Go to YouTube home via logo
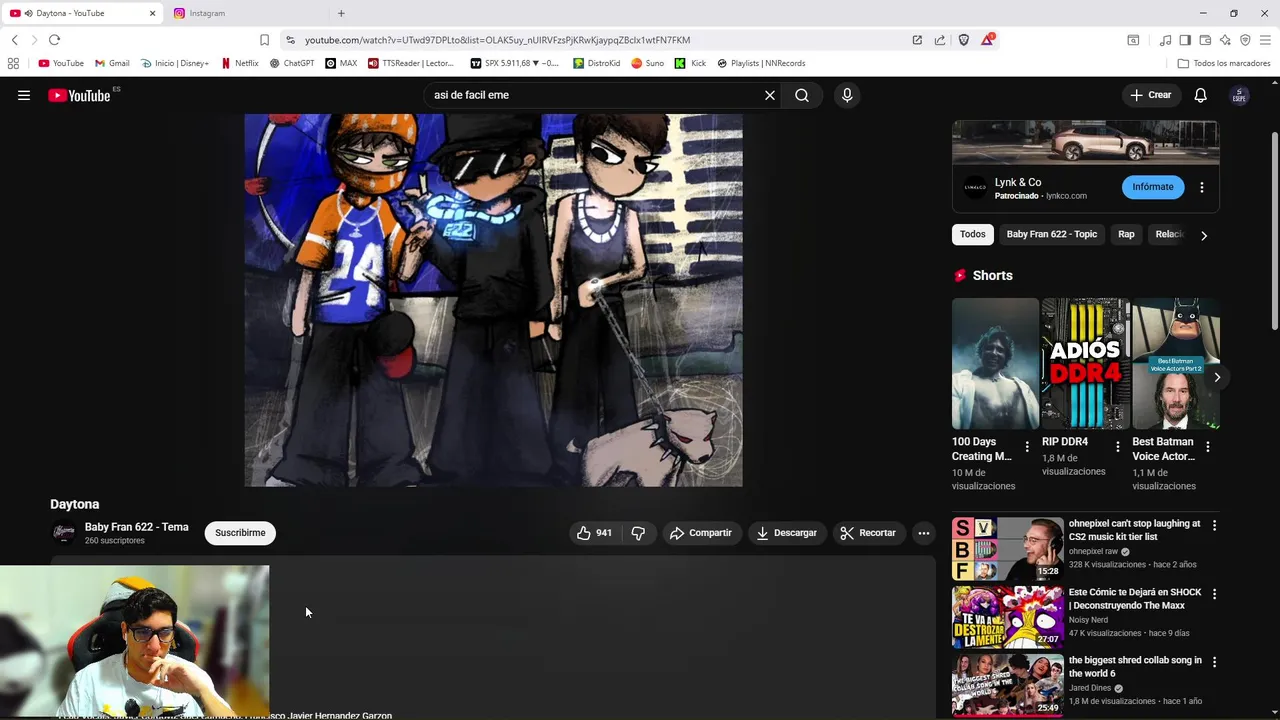This screenshot has height=720, width=1280. (79, 95)
